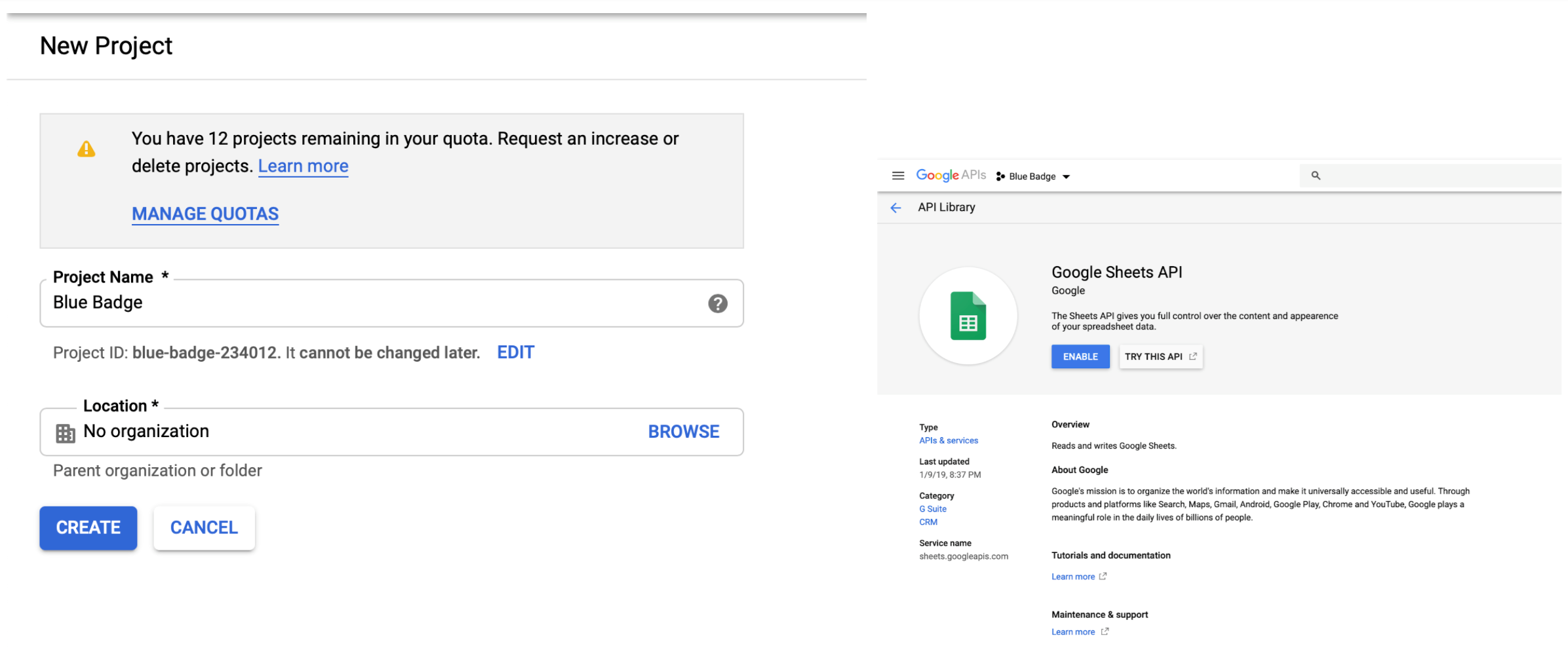This screenshot has width=1568, height=650.
Task: Expand the Blue Badge project selector dropdown
Action: point(1066,177)
